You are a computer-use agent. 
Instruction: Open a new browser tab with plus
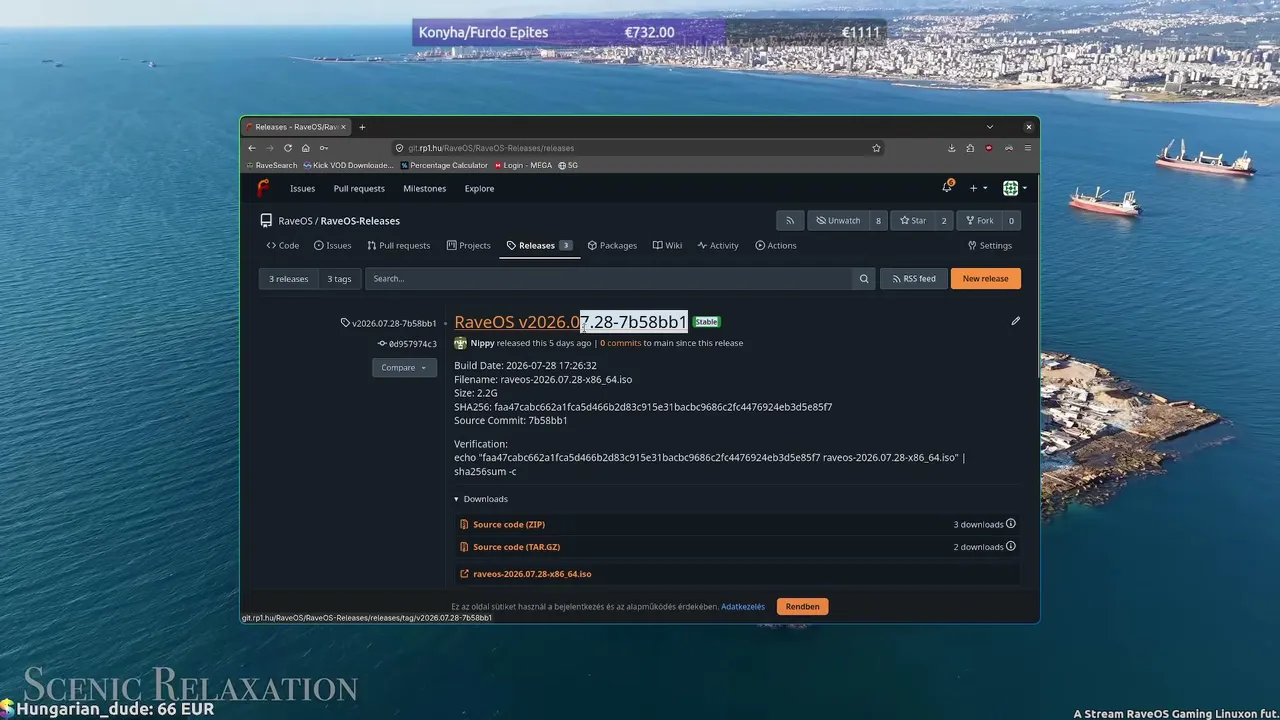pos(362,127)
